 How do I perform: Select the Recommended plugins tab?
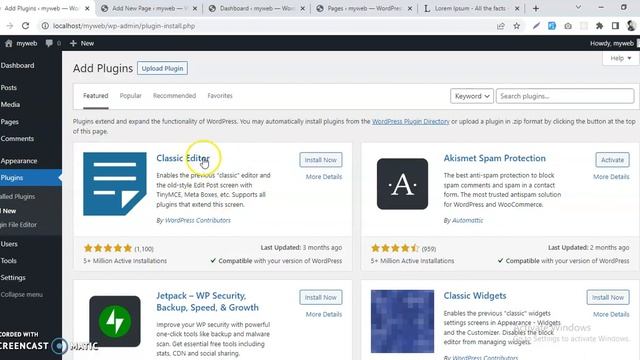point(174,96)
